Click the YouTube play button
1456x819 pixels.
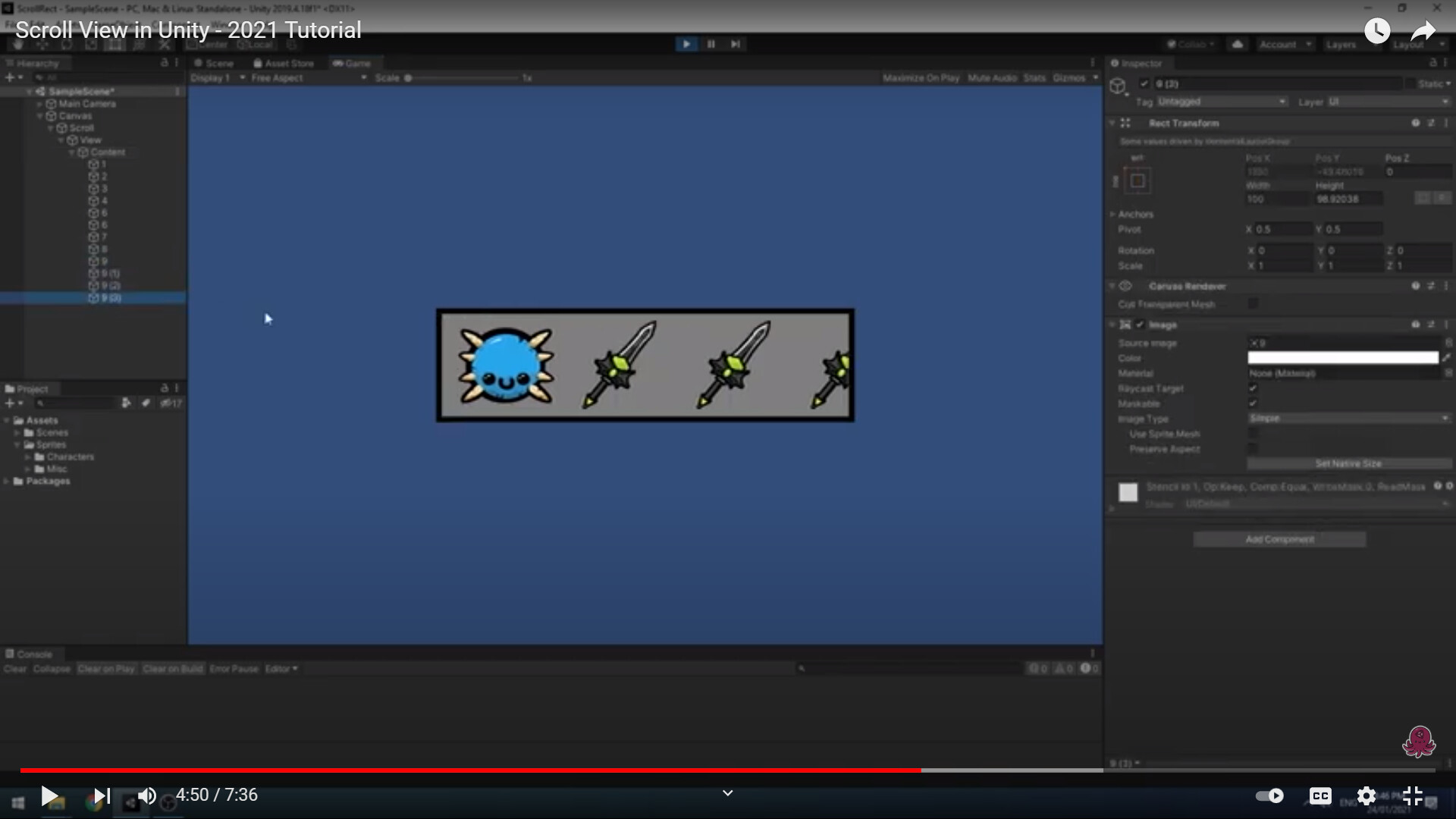(x=49, y=795)
